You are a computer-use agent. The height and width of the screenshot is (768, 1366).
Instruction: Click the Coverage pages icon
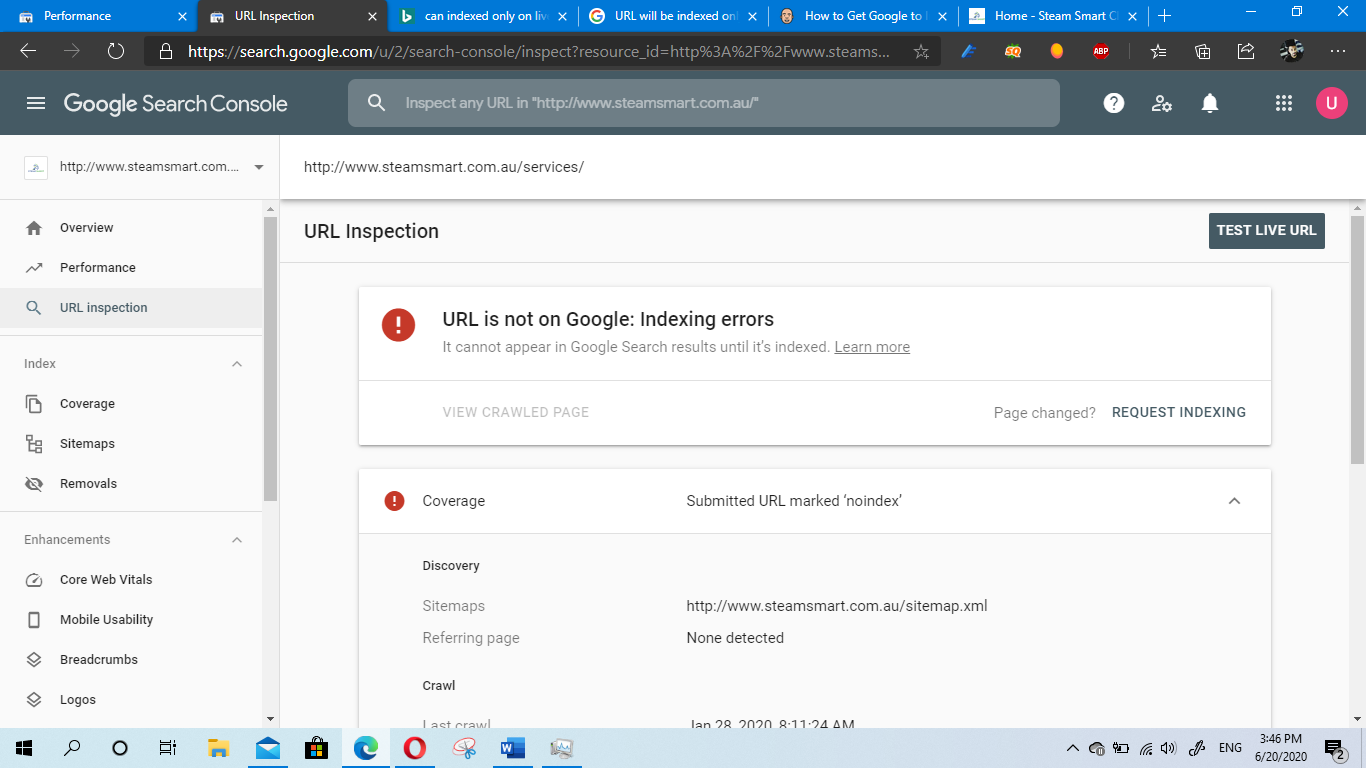[34, 404]
